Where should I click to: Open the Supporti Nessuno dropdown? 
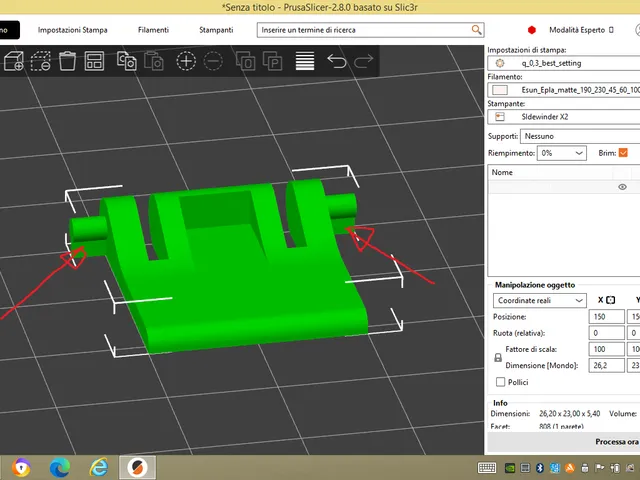pos(580,136)
